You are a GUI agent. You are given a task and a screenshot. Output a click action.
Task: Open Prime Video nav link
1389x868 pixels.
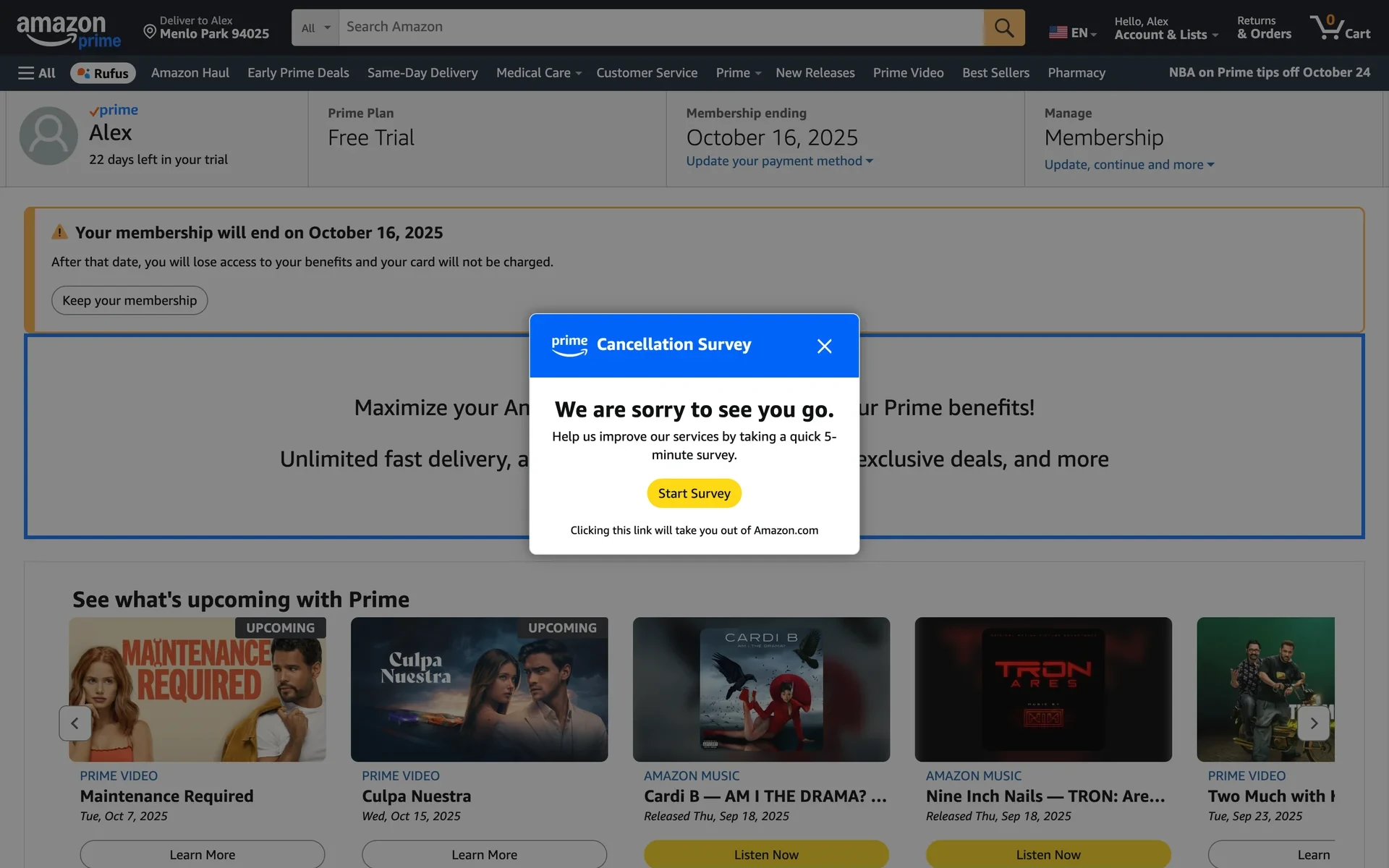[908, 73]
